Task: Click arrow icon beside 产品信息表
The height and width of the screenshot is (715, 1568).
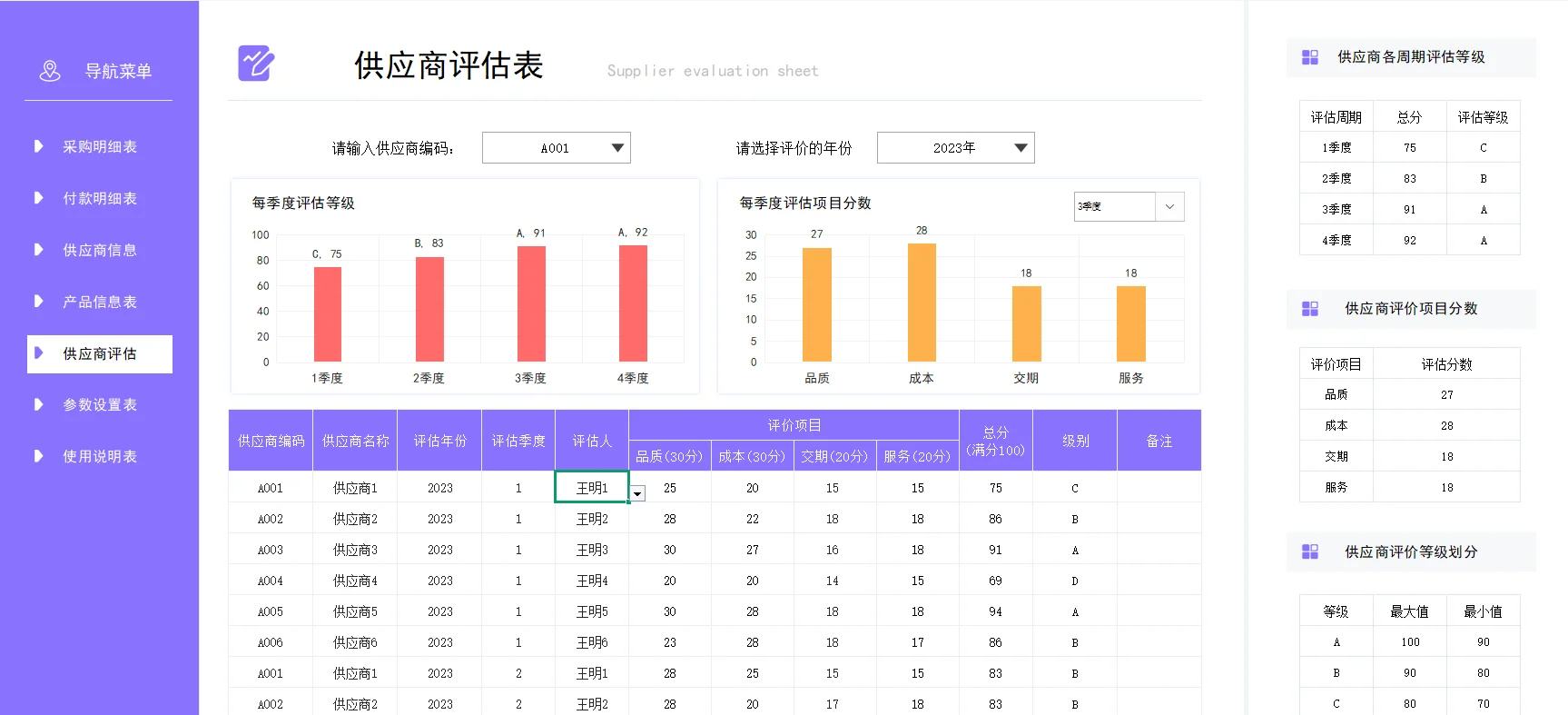Action: pos(38,302)
